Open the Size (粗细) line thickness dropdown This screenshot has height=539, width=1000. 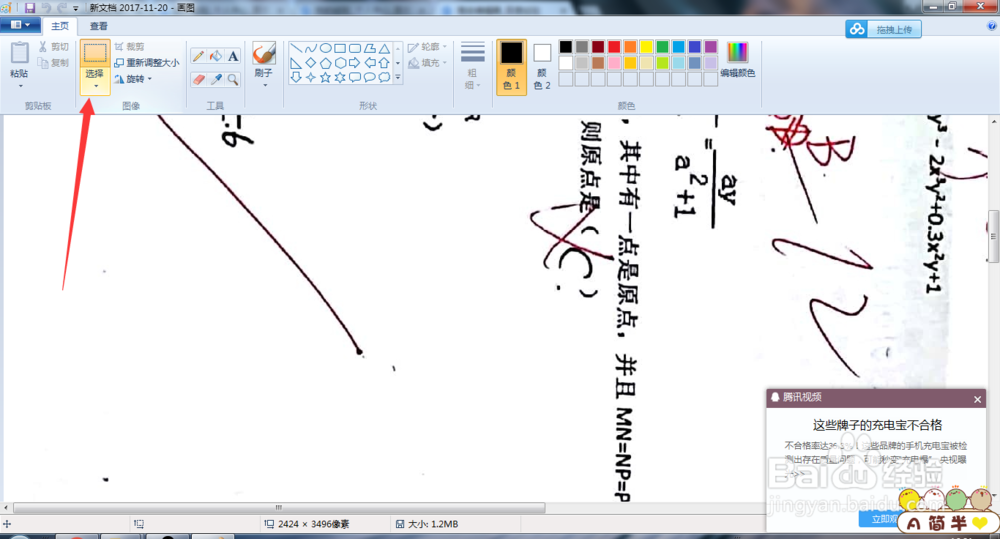click(473, 66)
